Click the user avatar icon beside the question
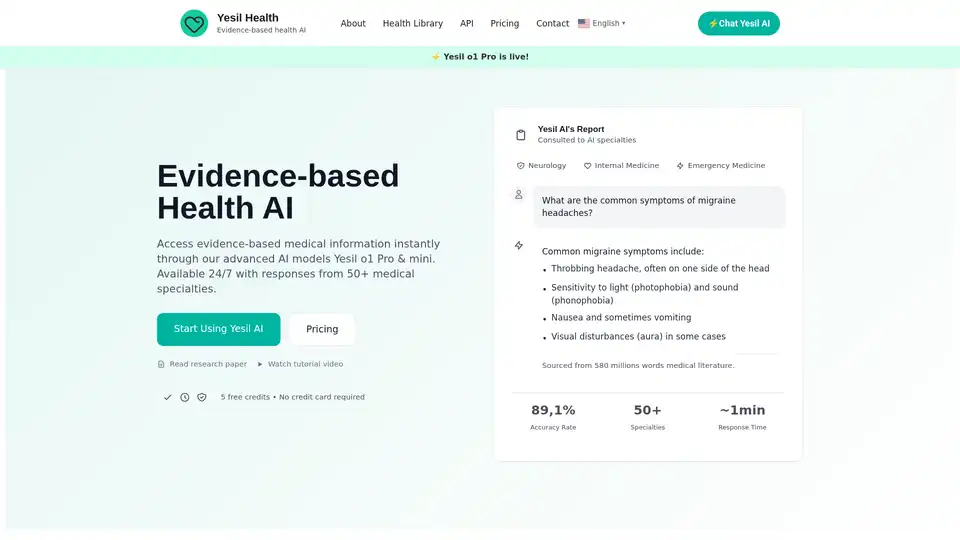 518,194
